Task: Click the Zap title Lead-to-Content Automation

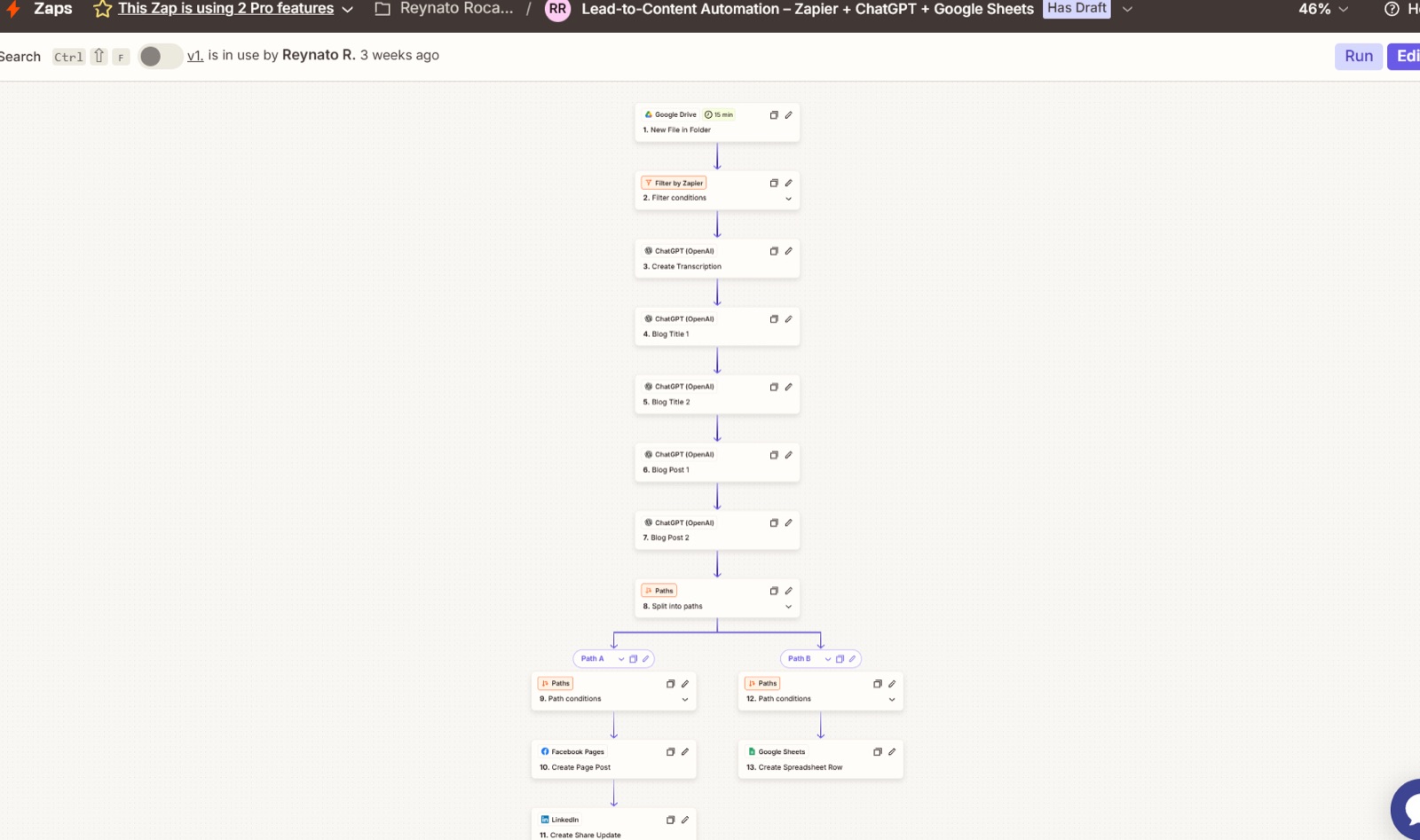Action: pyautogui.click(x=808, y=9)
